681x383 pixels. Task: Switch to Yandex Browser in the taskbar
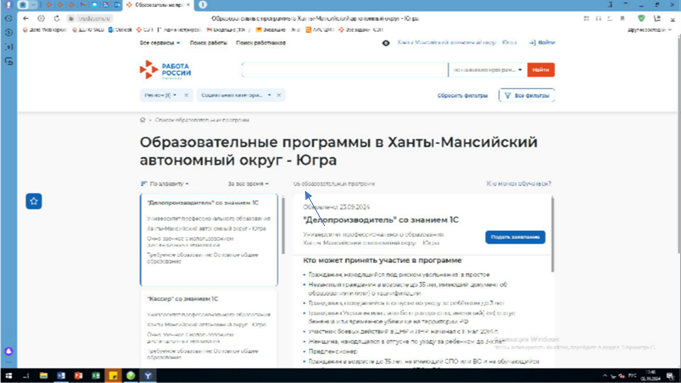[x=148, y=376]
